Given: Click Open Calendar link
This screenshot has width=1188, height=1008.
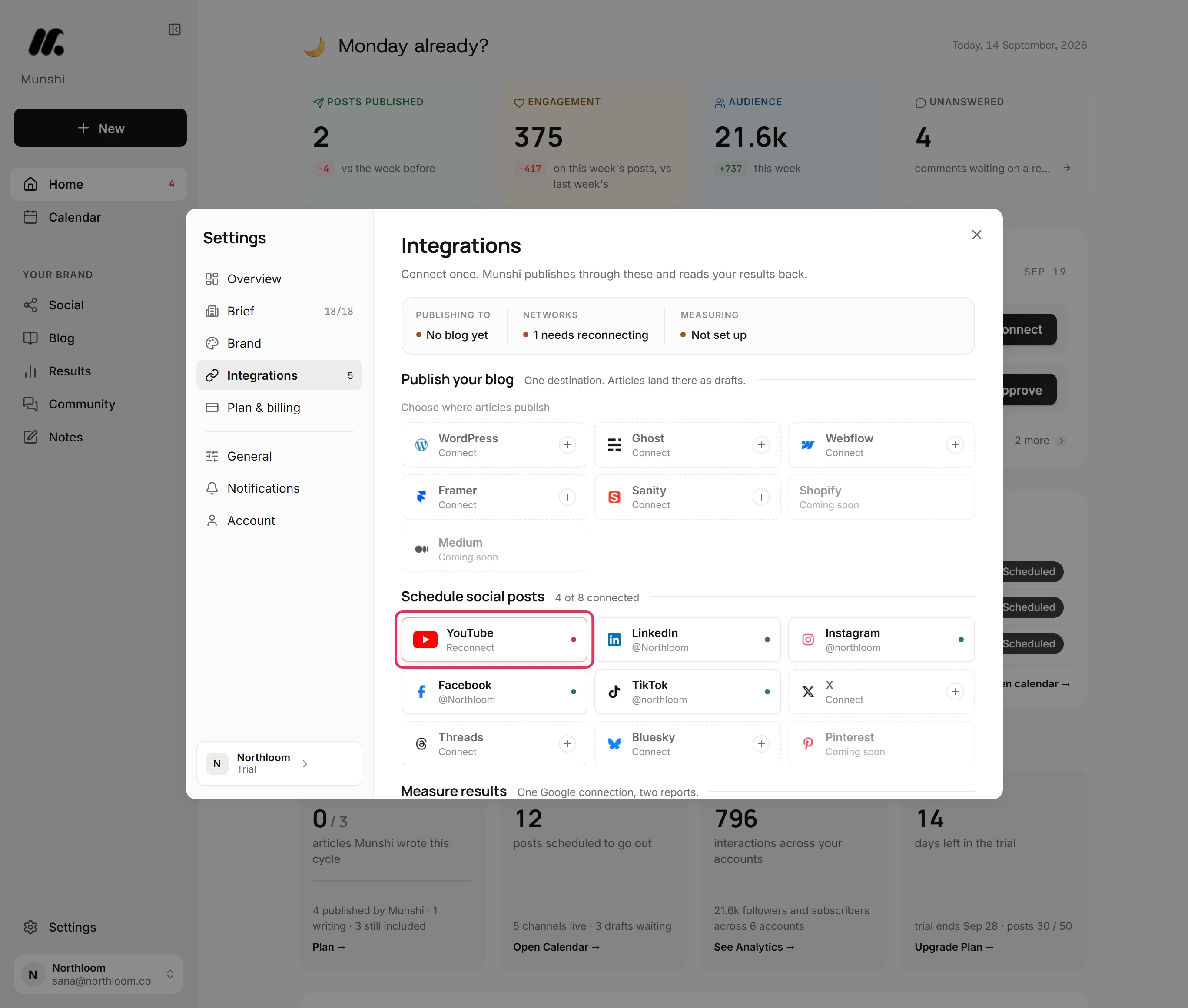Looking at the screenshot, I should pyautogui.click(x=556, y=947).
